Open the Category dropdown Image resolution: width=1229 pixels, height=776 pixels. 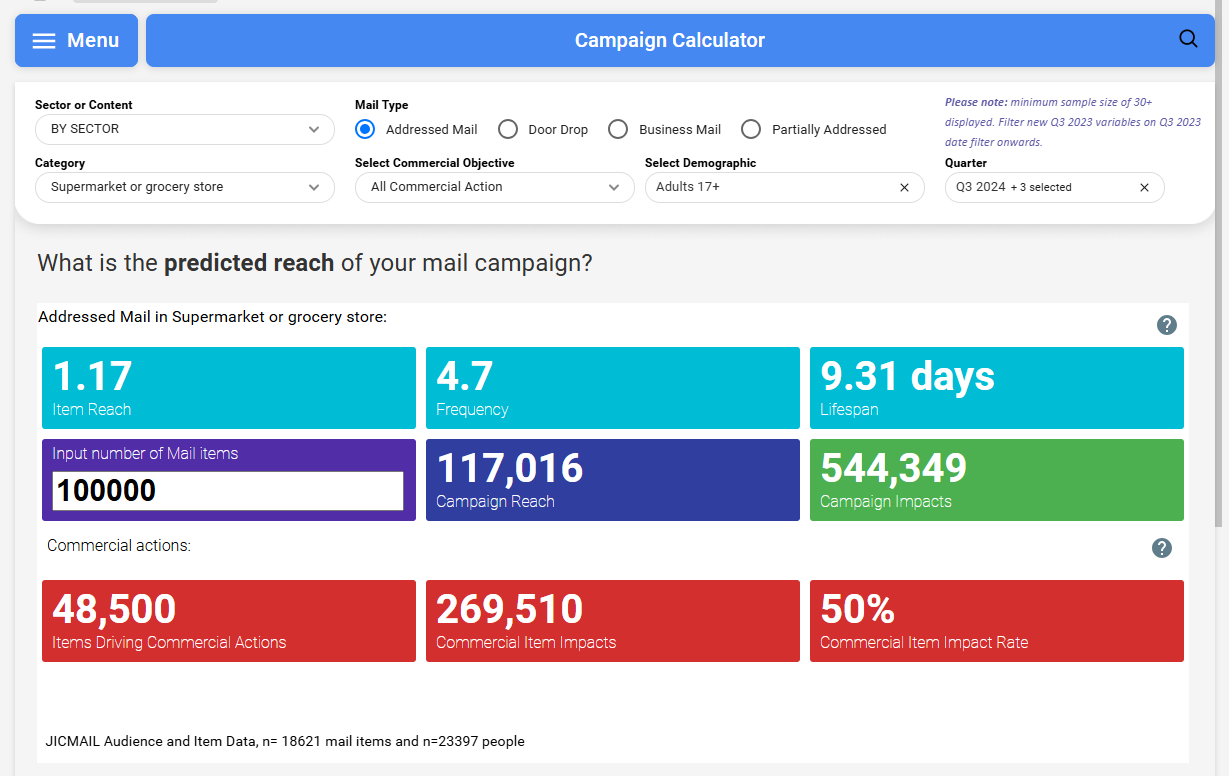(185, 187)
